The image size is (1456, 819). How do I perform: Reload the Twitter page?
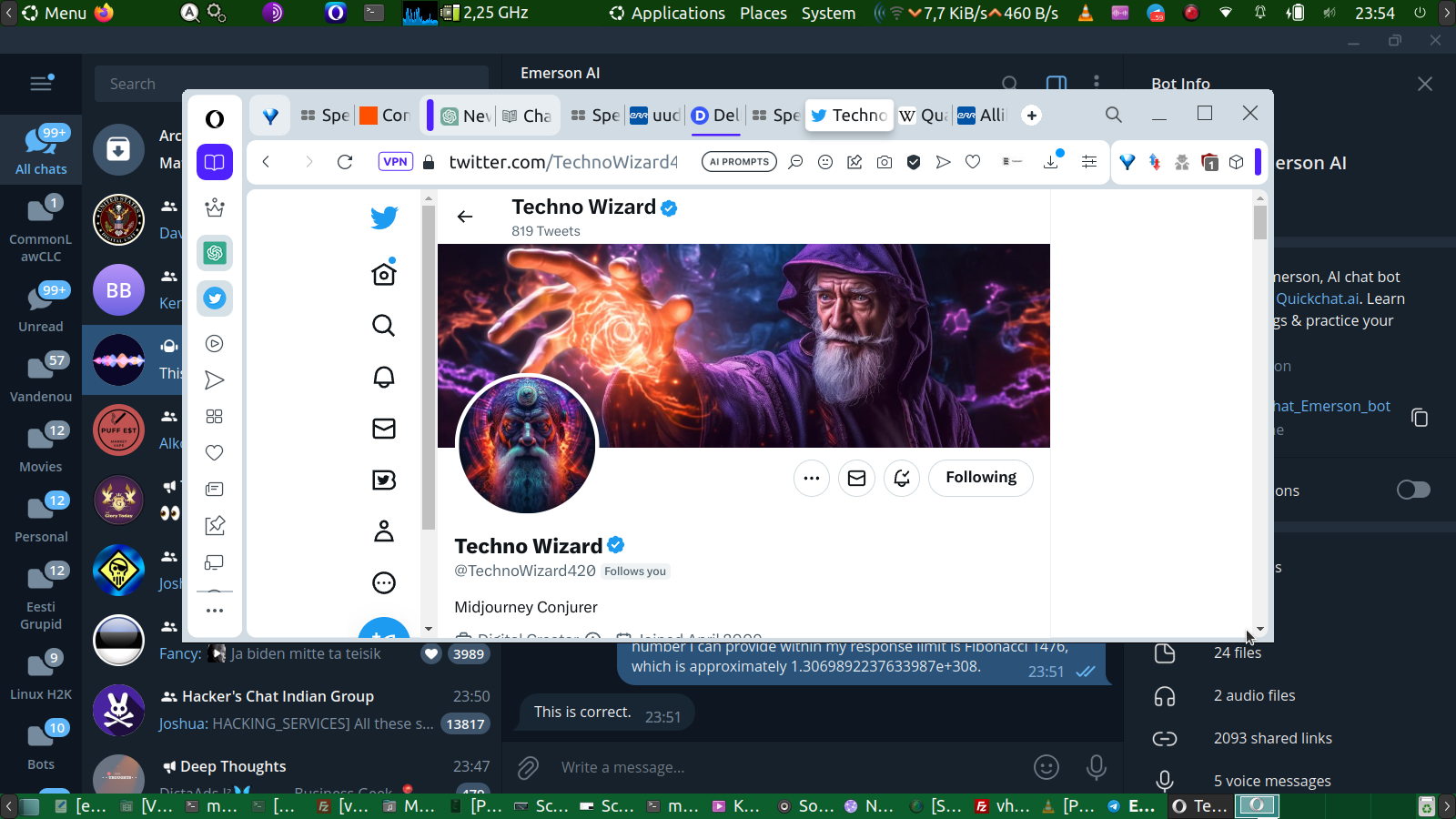[345, 162]
